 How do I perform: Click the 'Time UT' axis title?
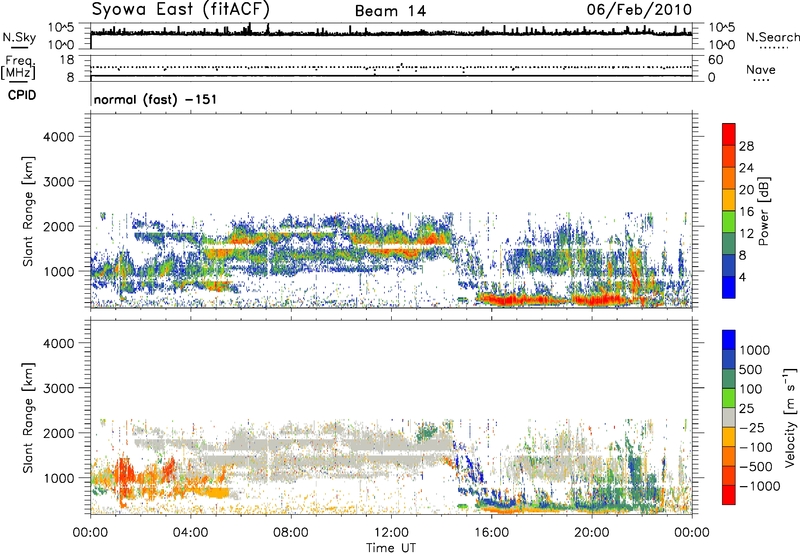(391, 548)
